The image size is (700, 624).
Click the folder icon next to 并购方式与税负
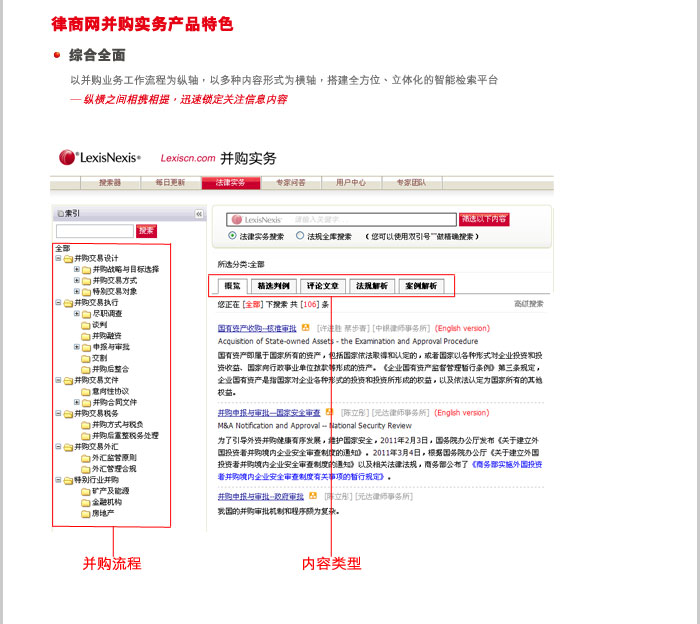(86, 424)
